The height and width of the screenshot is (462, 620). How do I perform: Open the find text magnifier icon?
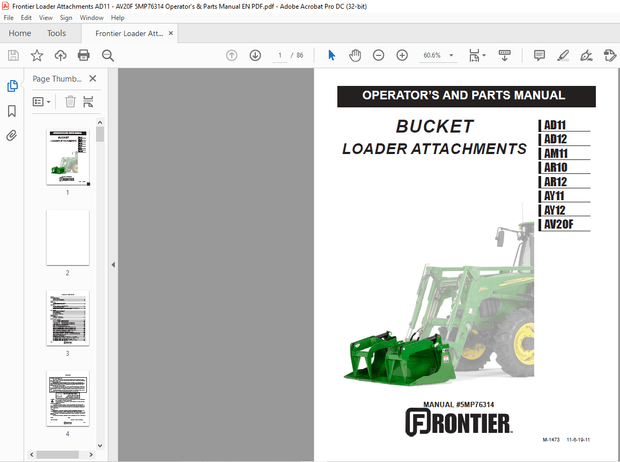pyautogui.click(x=108, y=55)
